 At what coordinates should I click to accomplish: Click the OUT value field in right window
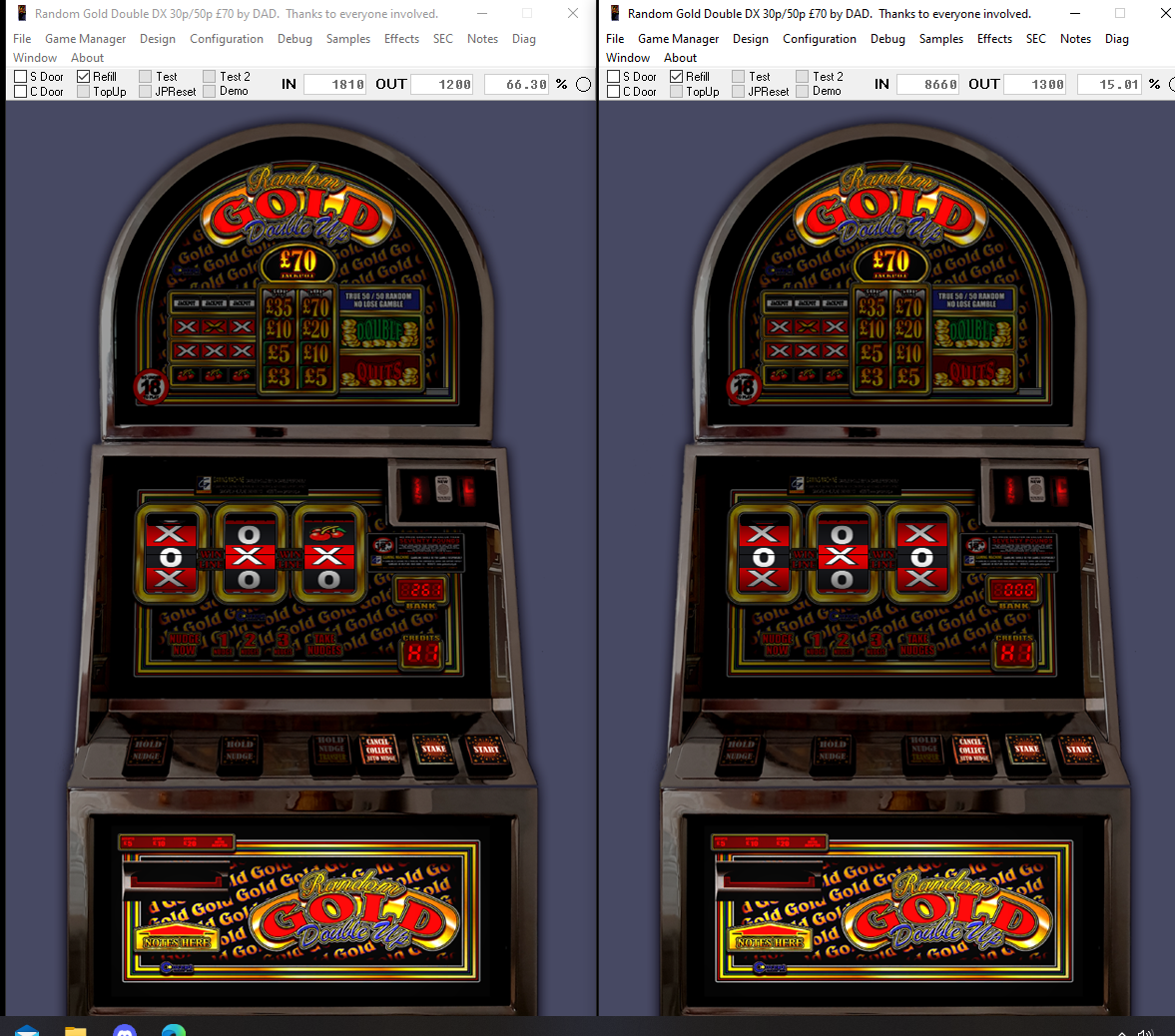coord(1034,85)
